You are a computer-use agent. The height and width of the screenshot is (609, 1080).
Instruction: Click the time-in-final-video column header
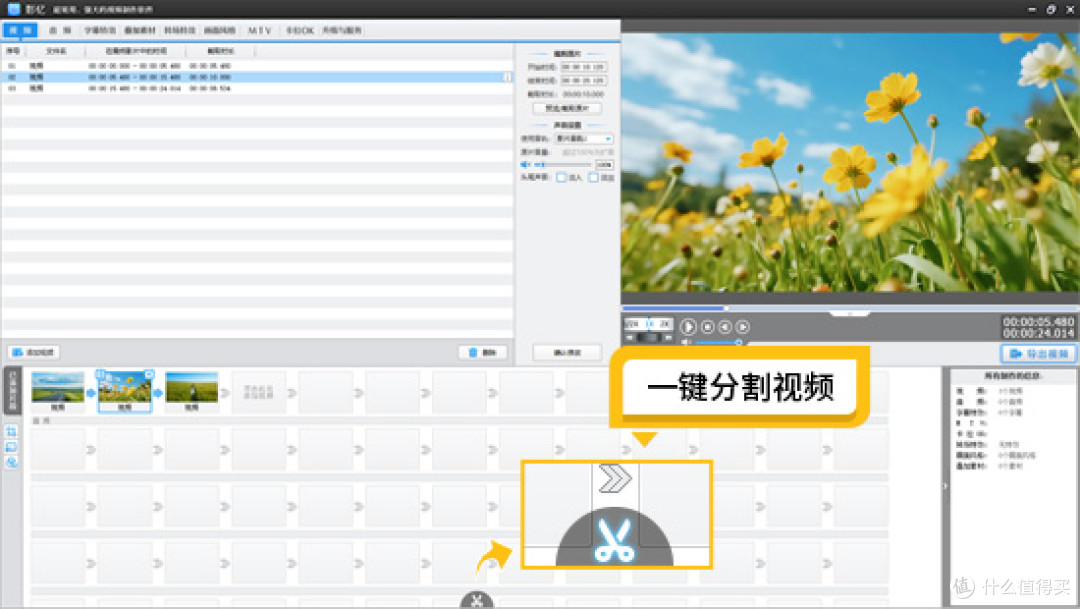point(136,51)
